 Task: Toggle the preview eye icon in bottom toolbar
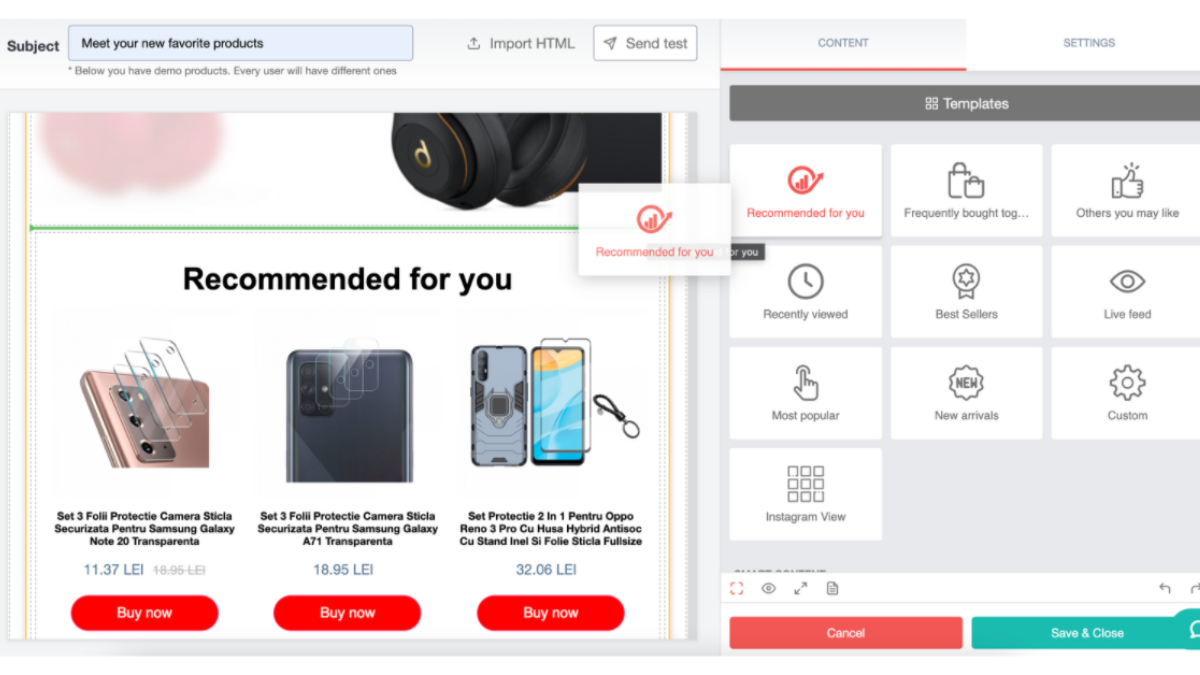coord(768,589)
